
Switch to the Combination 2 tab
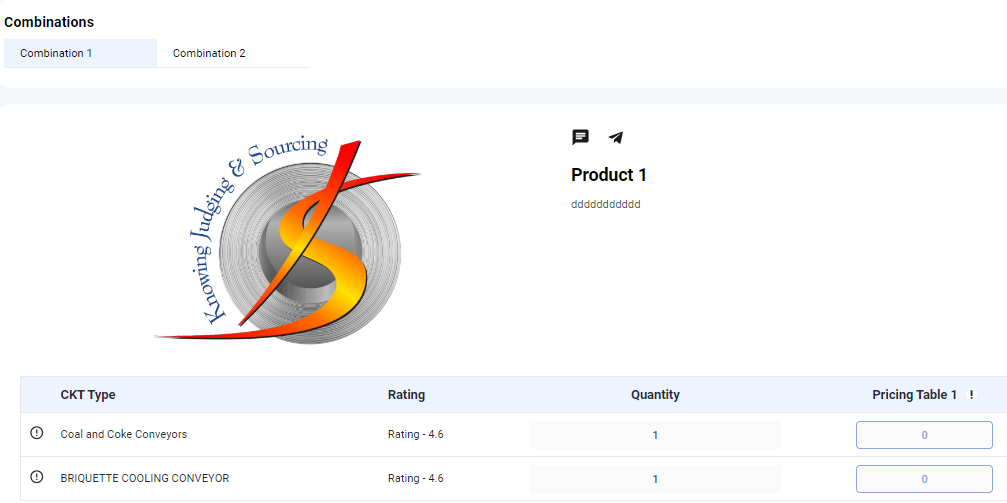(233, 53)
